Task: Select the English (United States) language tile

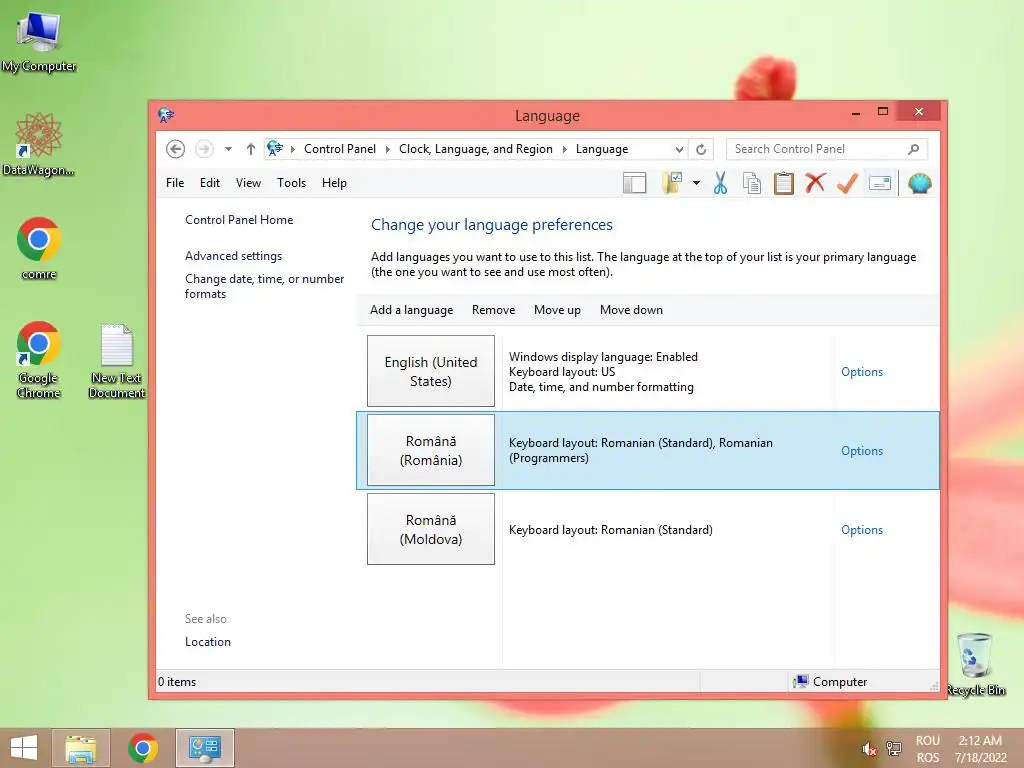Action: 431,371
